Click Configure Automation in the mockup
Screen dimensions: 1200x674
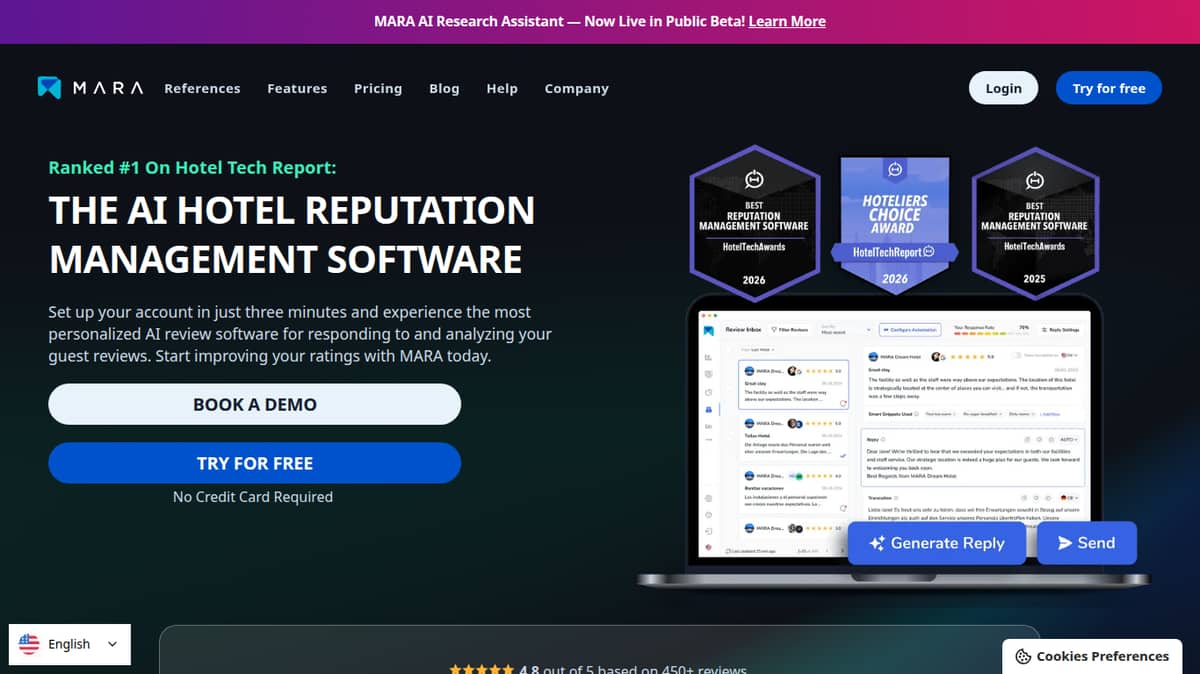click(x=910, y=330)
